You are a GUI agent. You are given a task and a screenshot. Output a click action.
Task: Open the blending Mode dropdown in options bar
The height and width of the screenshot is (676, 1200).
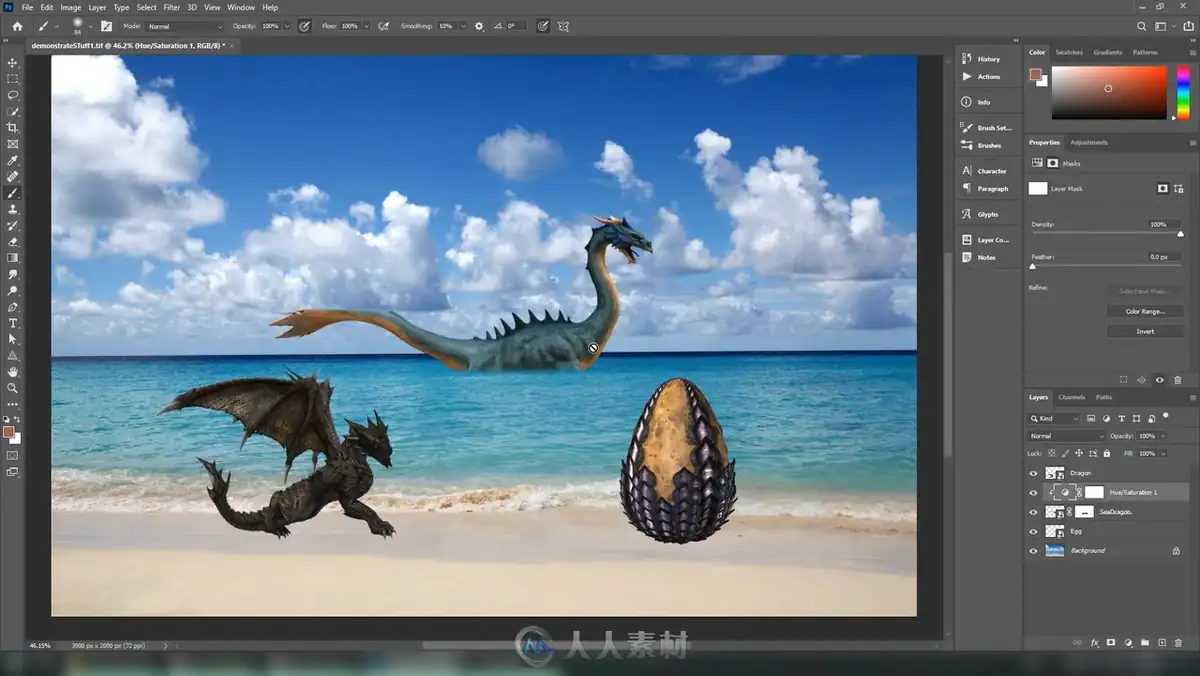[186, 26]
